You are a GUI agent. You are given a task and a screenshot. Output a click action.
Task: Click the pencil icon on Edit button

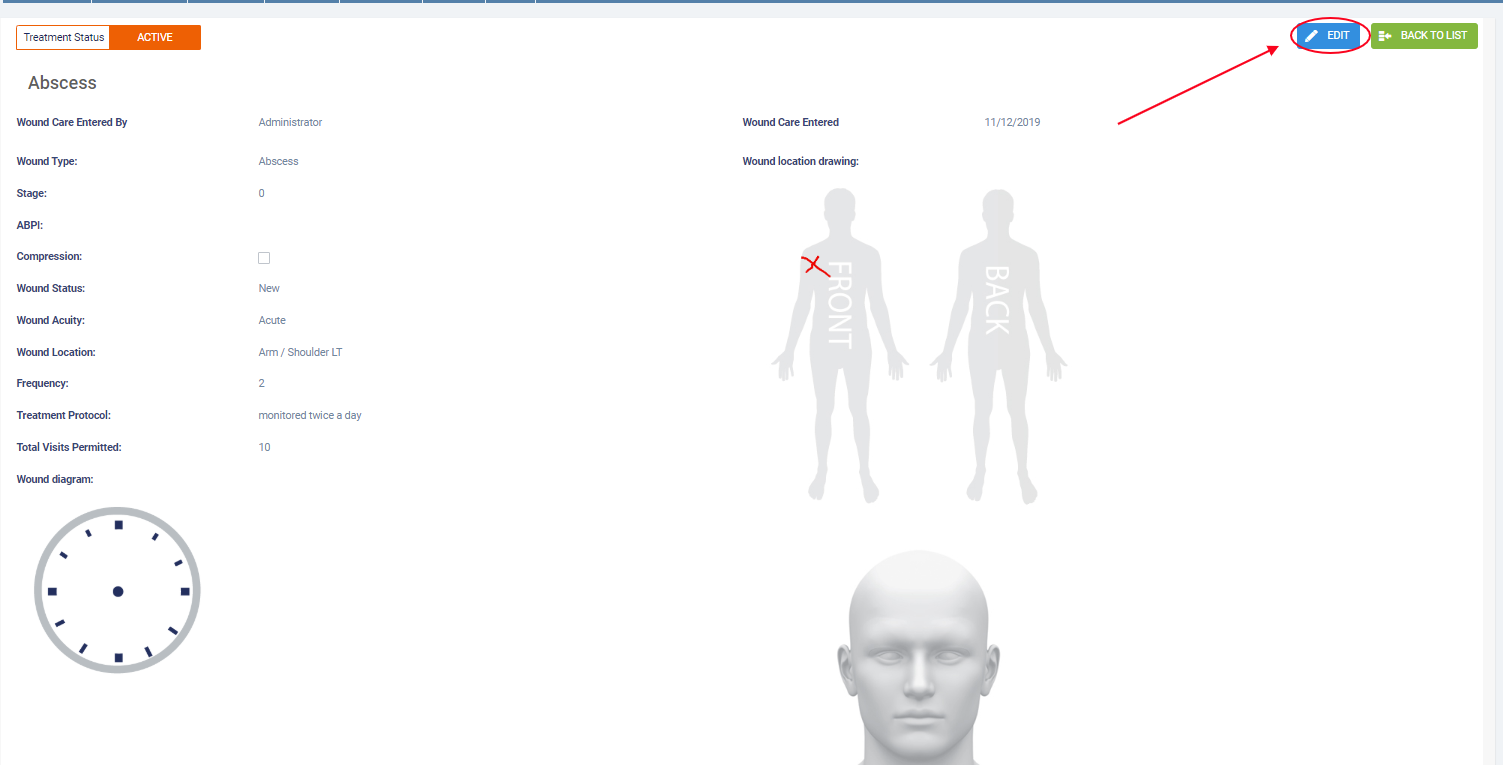click(x=1312, y=36)
